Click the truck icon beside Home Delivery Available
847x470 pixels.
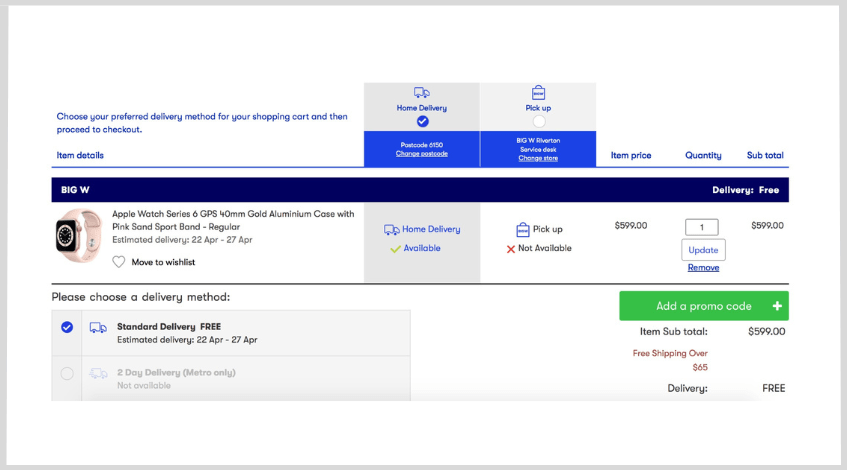[392, 230]
